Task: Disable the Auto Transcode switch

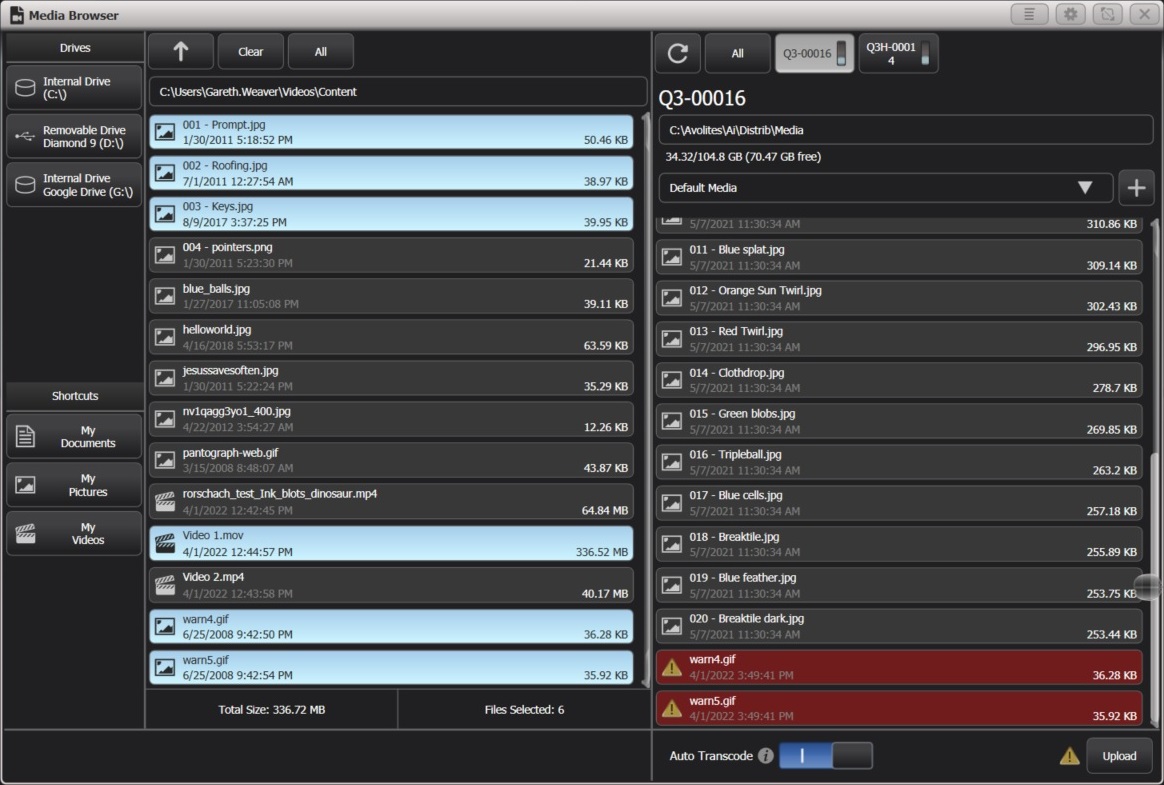Action: coord(826,756)
